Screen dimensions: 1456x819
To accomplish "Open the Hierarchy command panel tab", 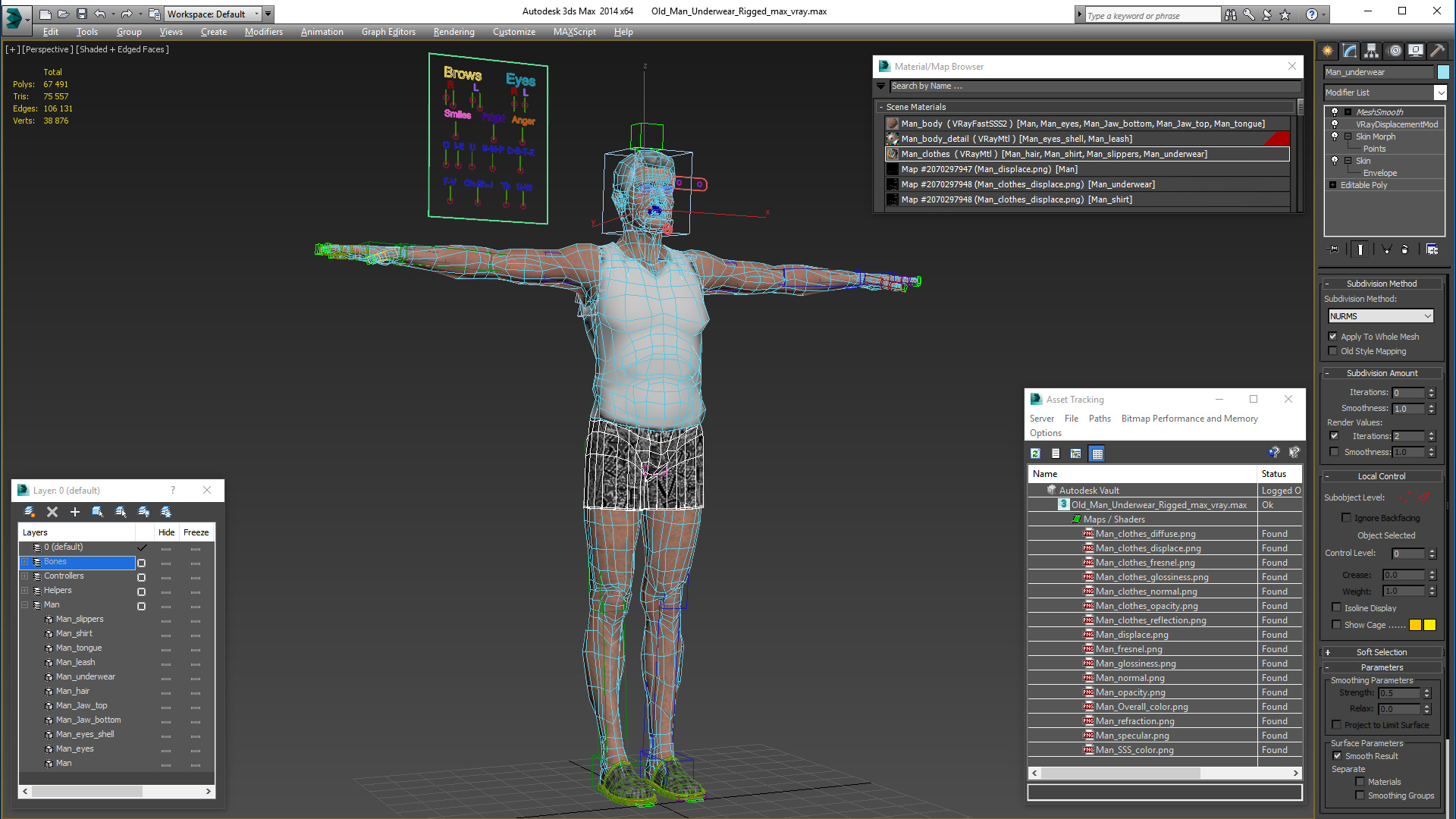I will pos(1371,51).
